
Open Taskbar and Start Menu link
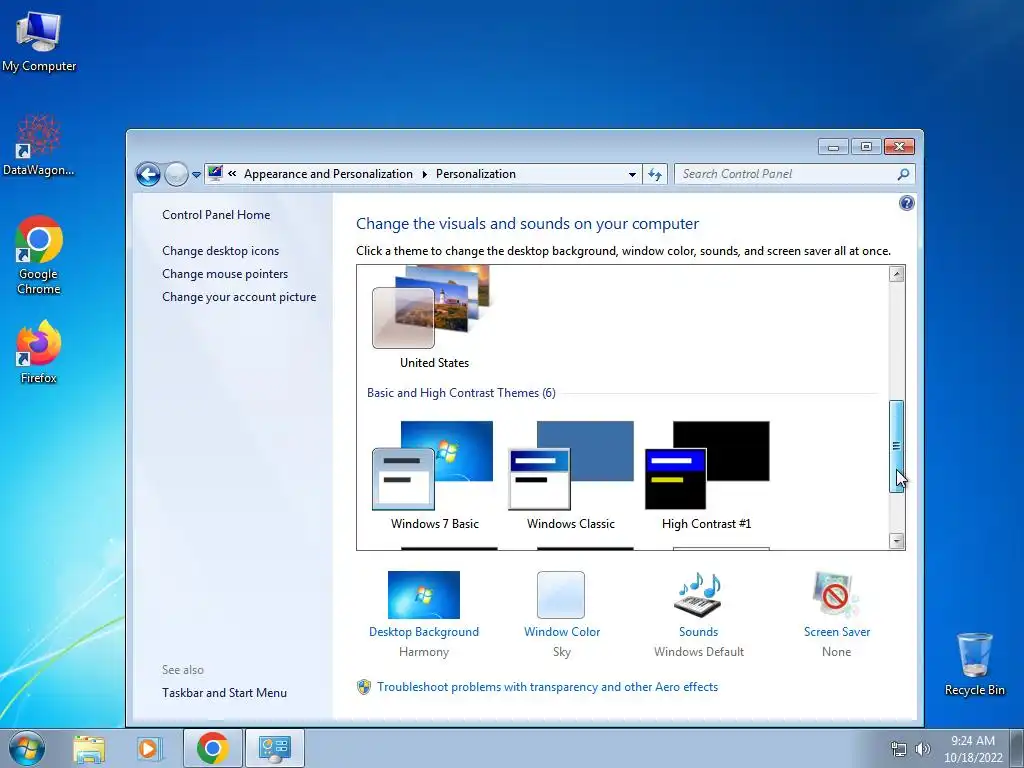click(225, 693)
